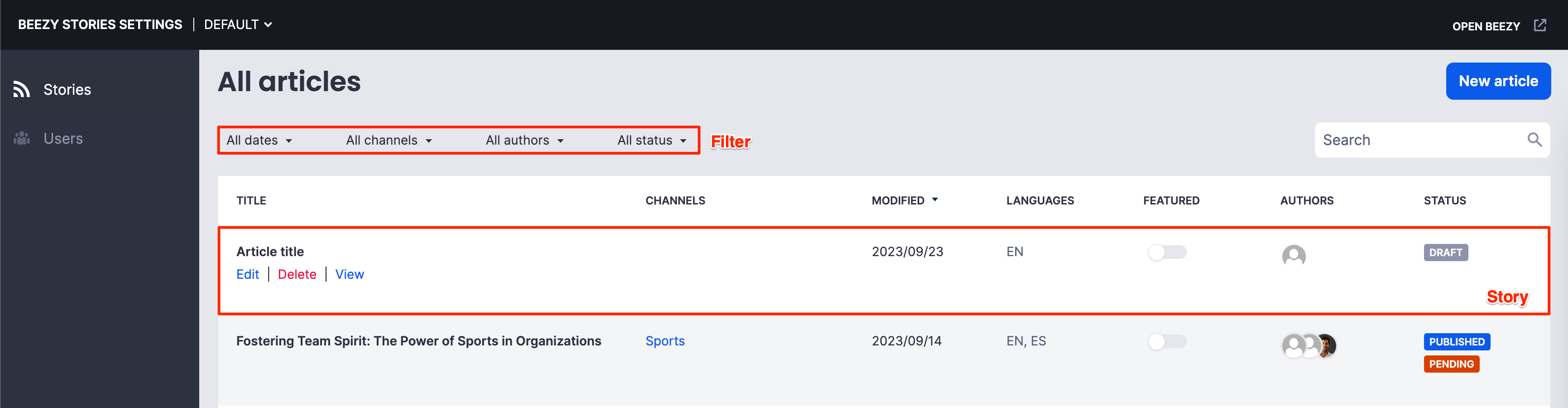Open the All channels filter dropdown

pos(388,140)
